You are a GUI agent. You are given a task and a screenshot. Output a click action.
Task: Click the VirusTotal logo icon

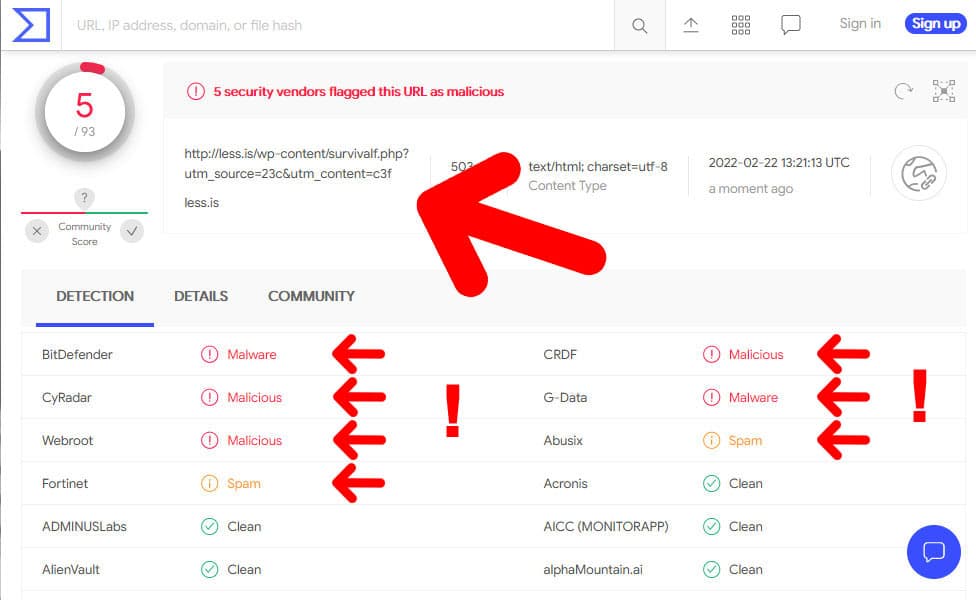point(31,25)
